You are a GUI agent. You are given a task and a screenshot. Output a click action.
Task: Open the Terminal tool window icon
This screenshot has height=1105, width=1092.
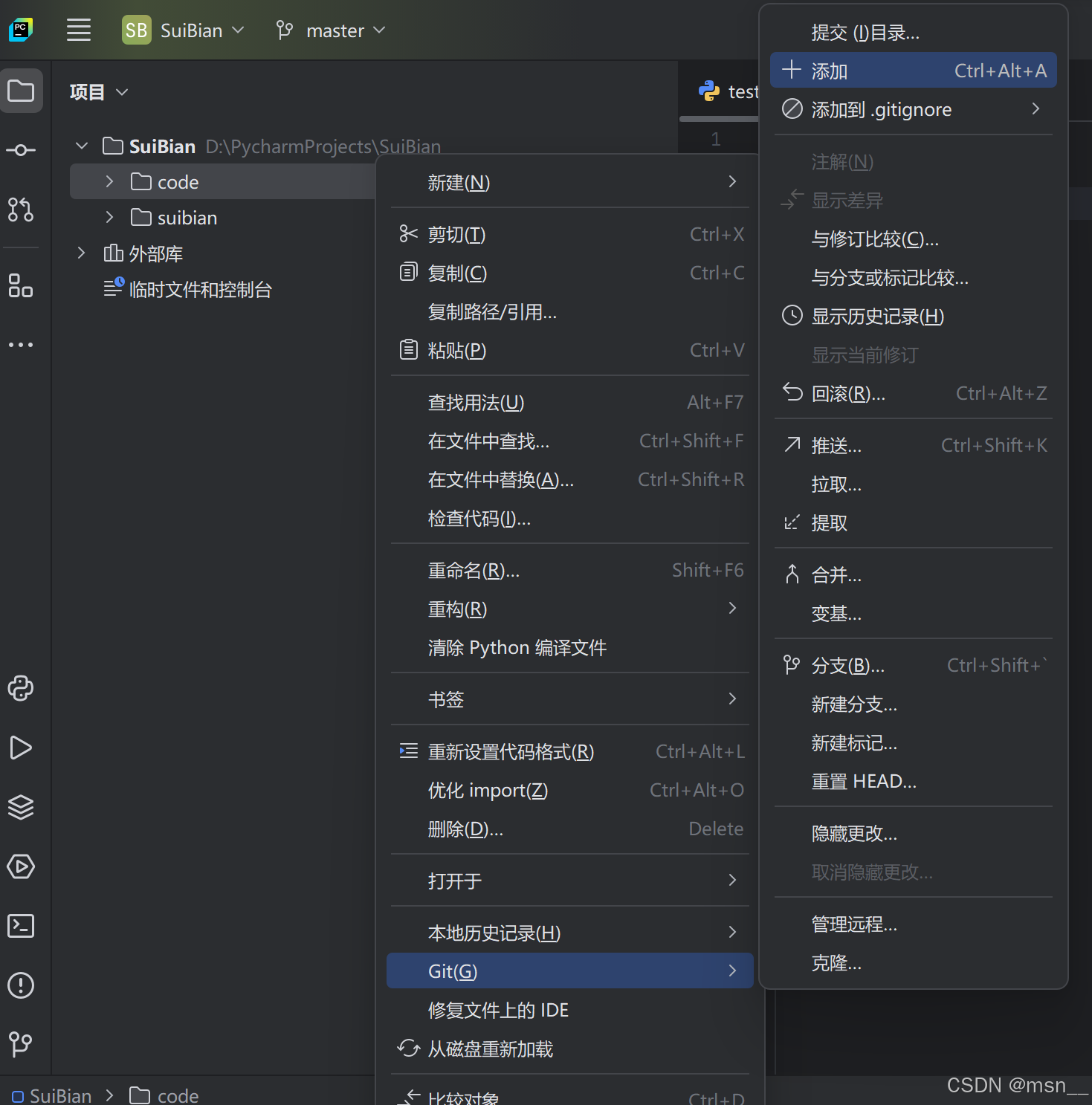(21, 926)
